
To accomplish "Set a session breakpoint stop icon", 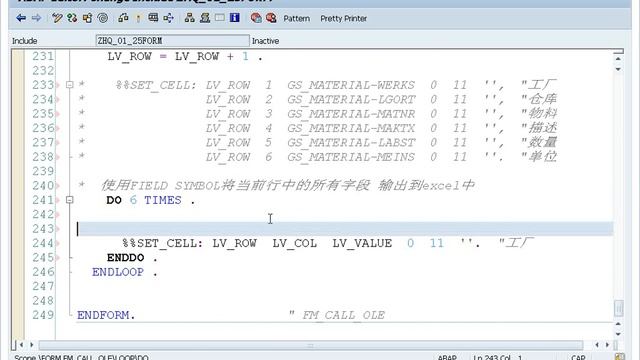I will click(256, 18).
